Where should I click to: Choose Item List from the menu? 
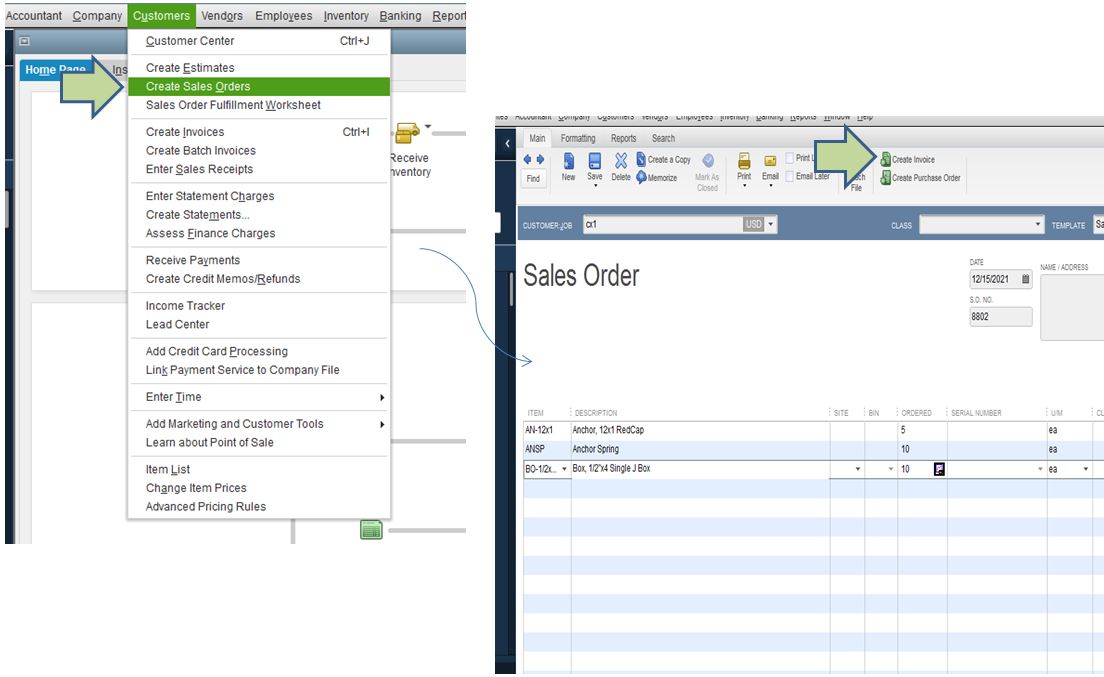pos(259,469)
